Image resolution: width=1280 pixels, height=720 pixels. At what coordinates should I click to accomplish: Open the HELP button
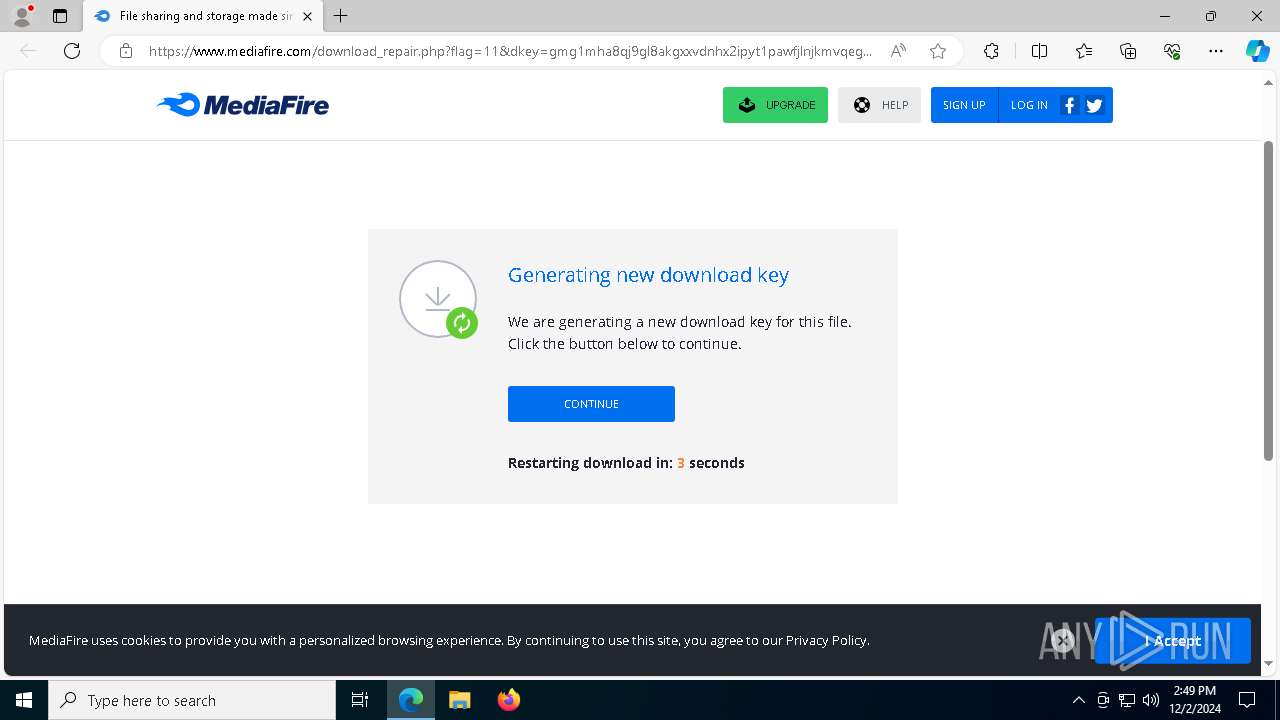pos(879,105)
